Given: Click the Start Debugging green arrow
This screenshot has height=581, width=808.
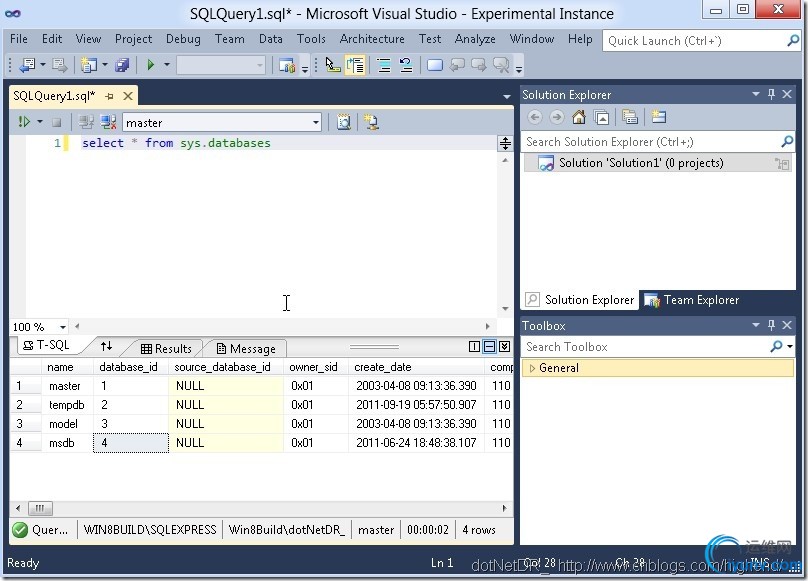Looking at the screenshot, I should [x=151, y=65].
